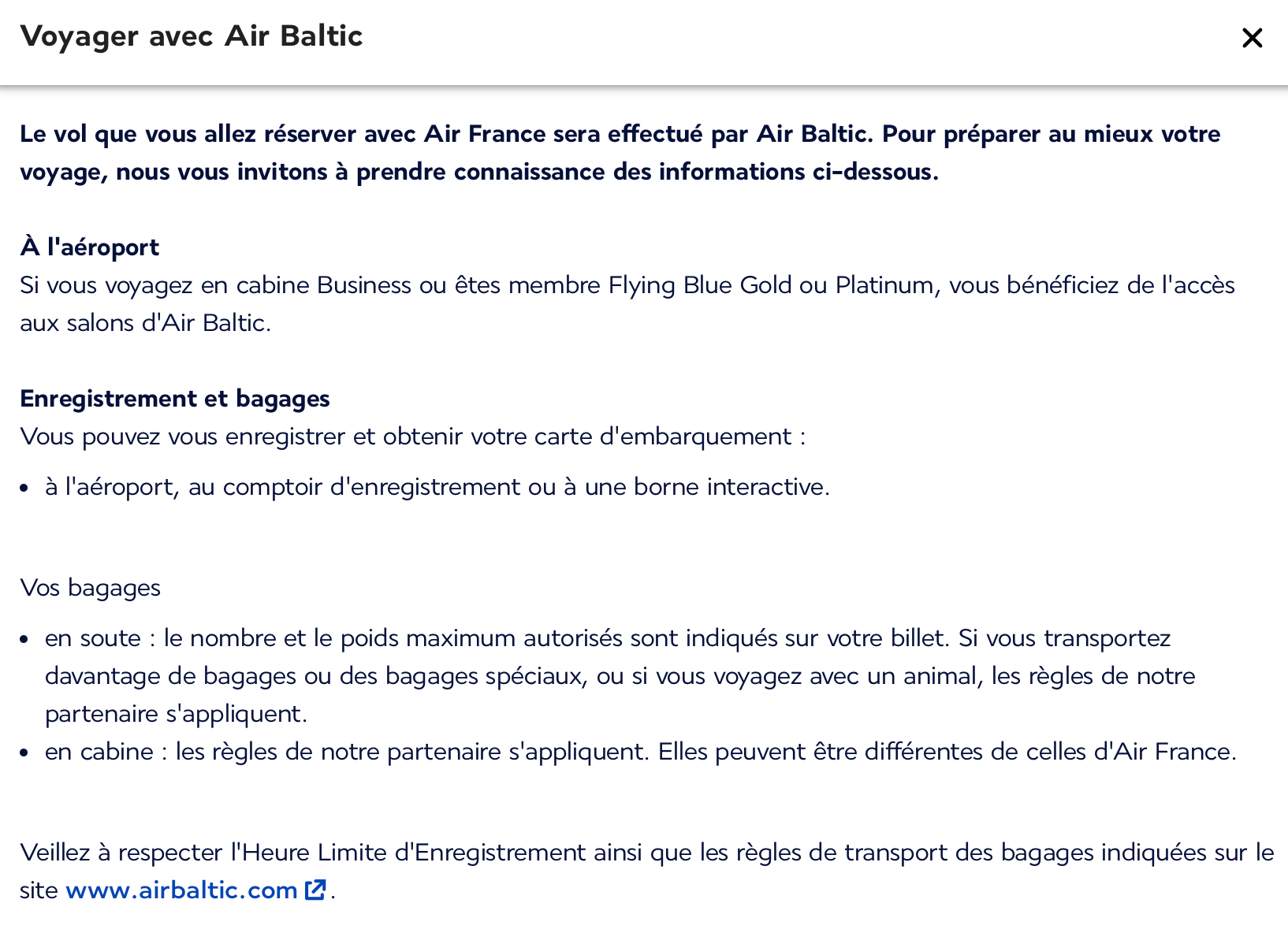1288x944 pixels.
Task: Click the text 'aux salons d'Air Baltic'
Action: (x=143, y=323)
